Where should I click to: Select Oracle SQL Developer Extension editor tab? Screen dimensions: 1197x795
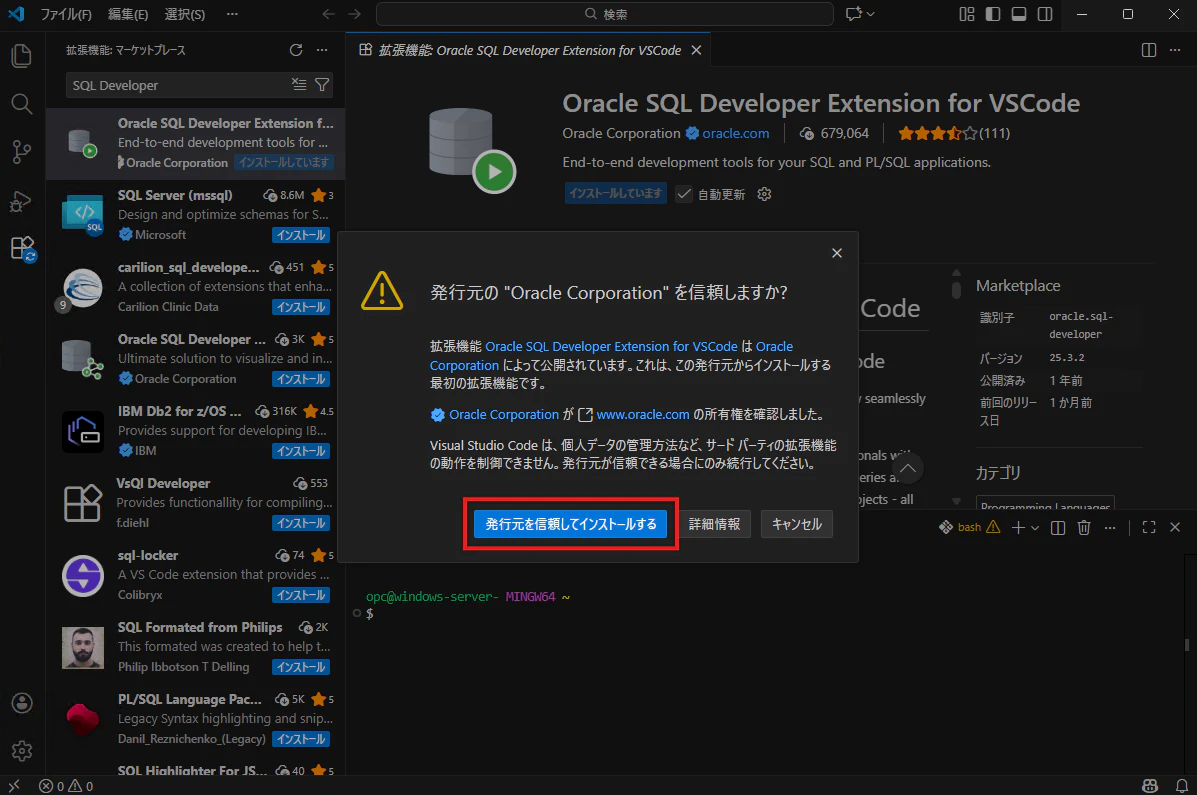(x=528, y=50)
